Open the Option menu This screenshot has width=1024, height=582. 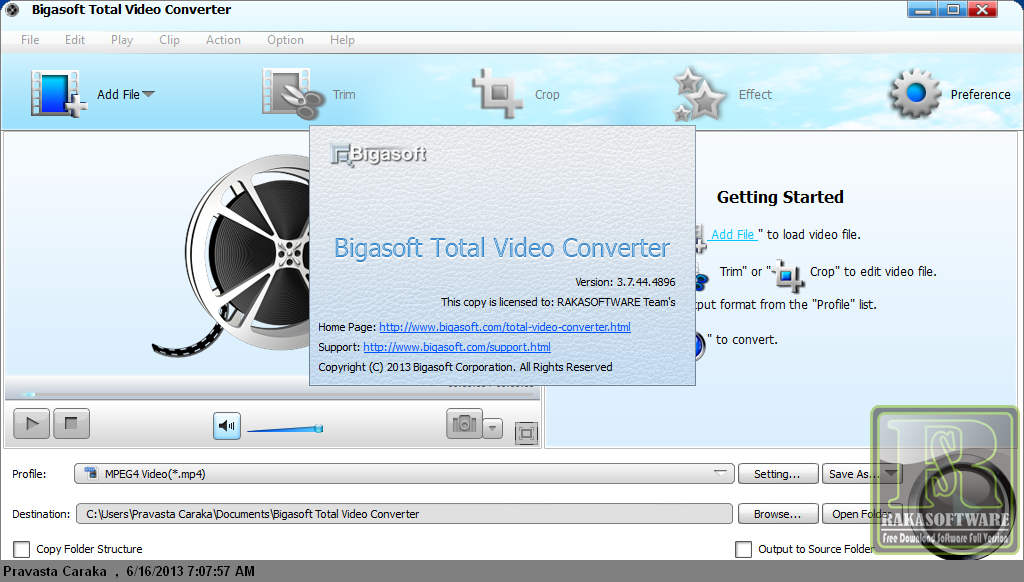pos(285,40)
